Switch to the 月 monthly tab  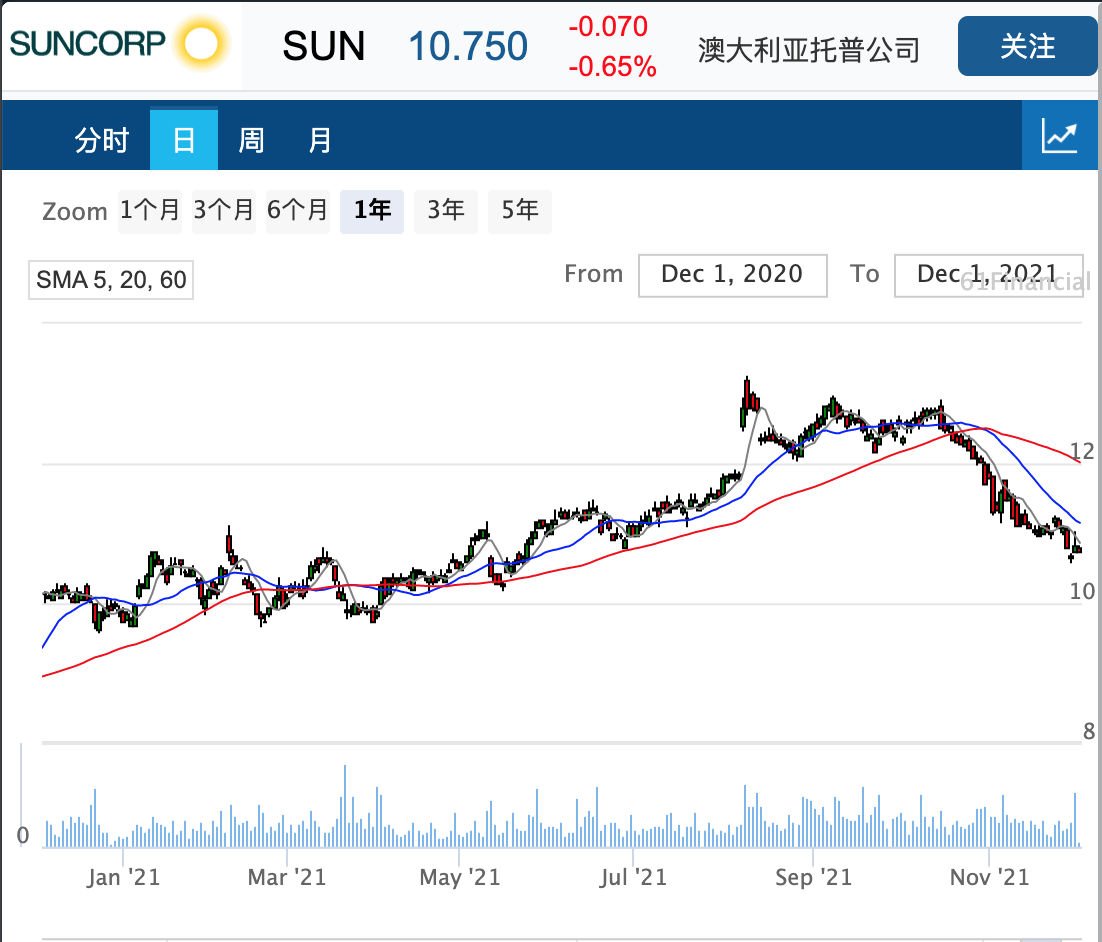click(x=319, y=139)
